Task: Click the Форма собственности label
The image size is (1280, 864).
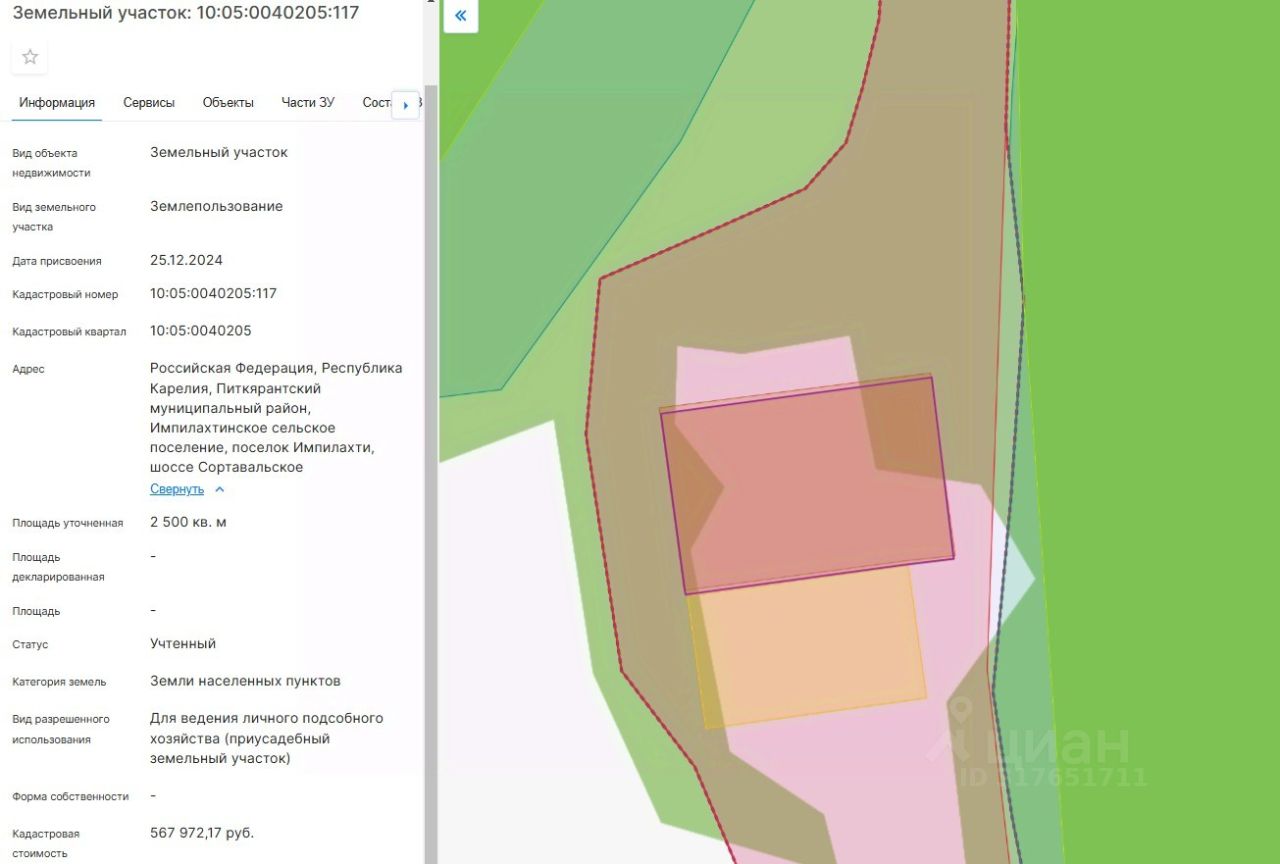Action: [x=70, y=797]
